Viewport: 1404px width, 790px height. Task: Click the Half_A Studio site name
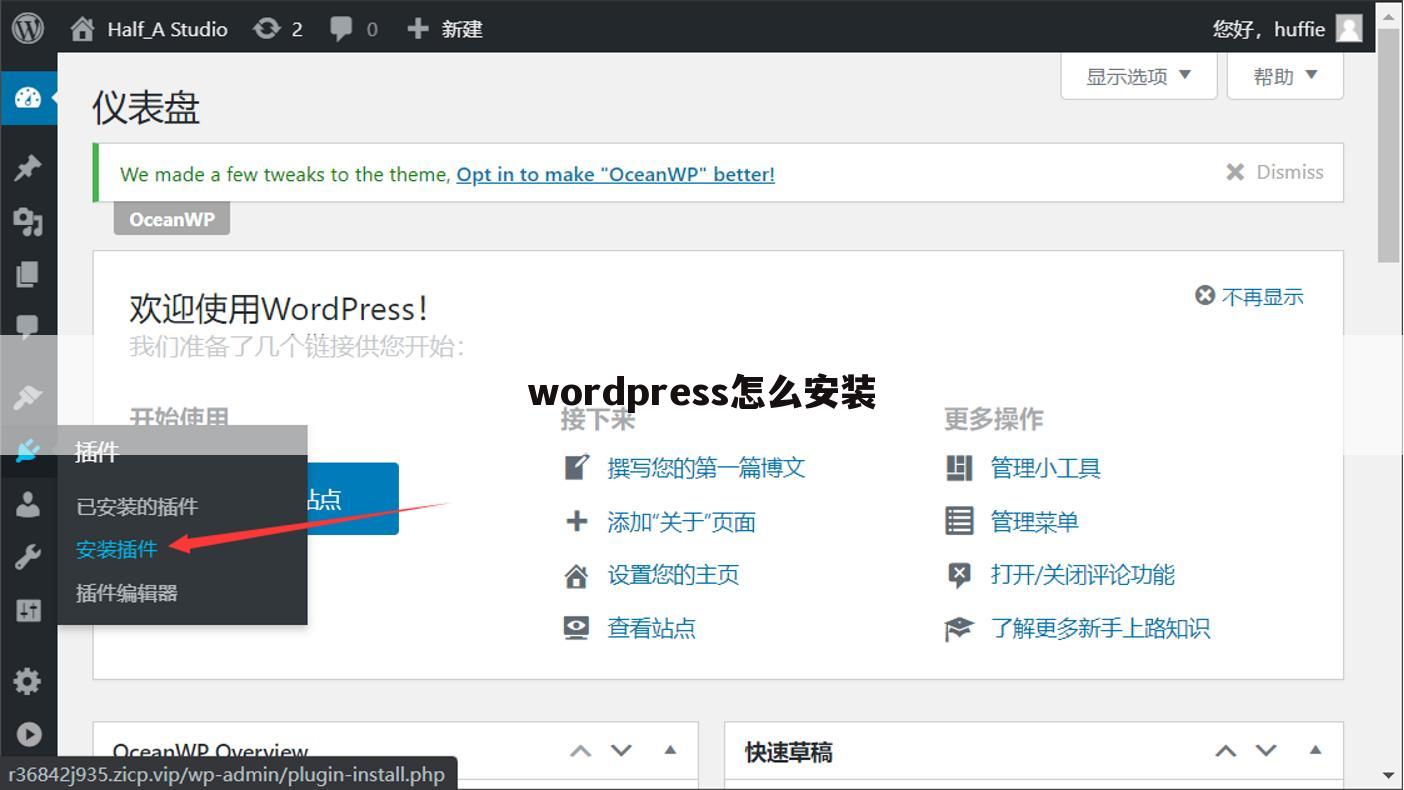pyautogui.click(x=167, y=29)
